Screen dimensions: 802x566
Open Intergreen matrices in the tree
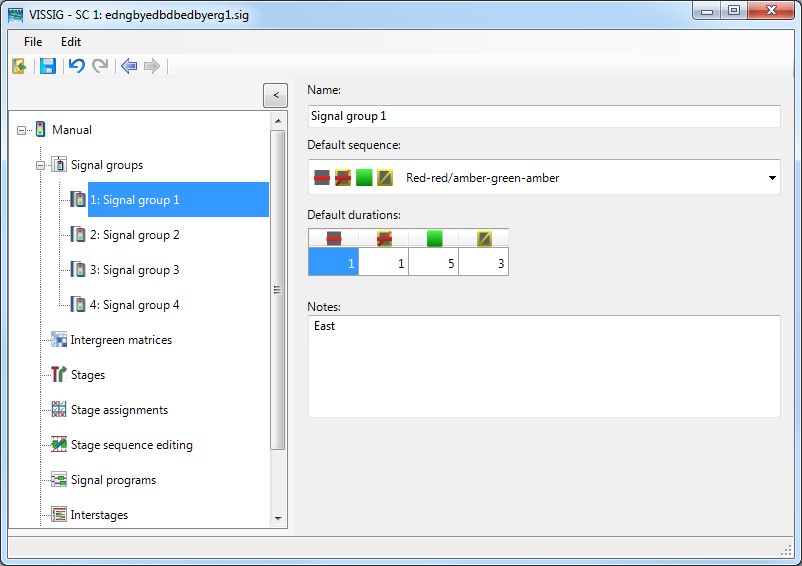point(120,340)
